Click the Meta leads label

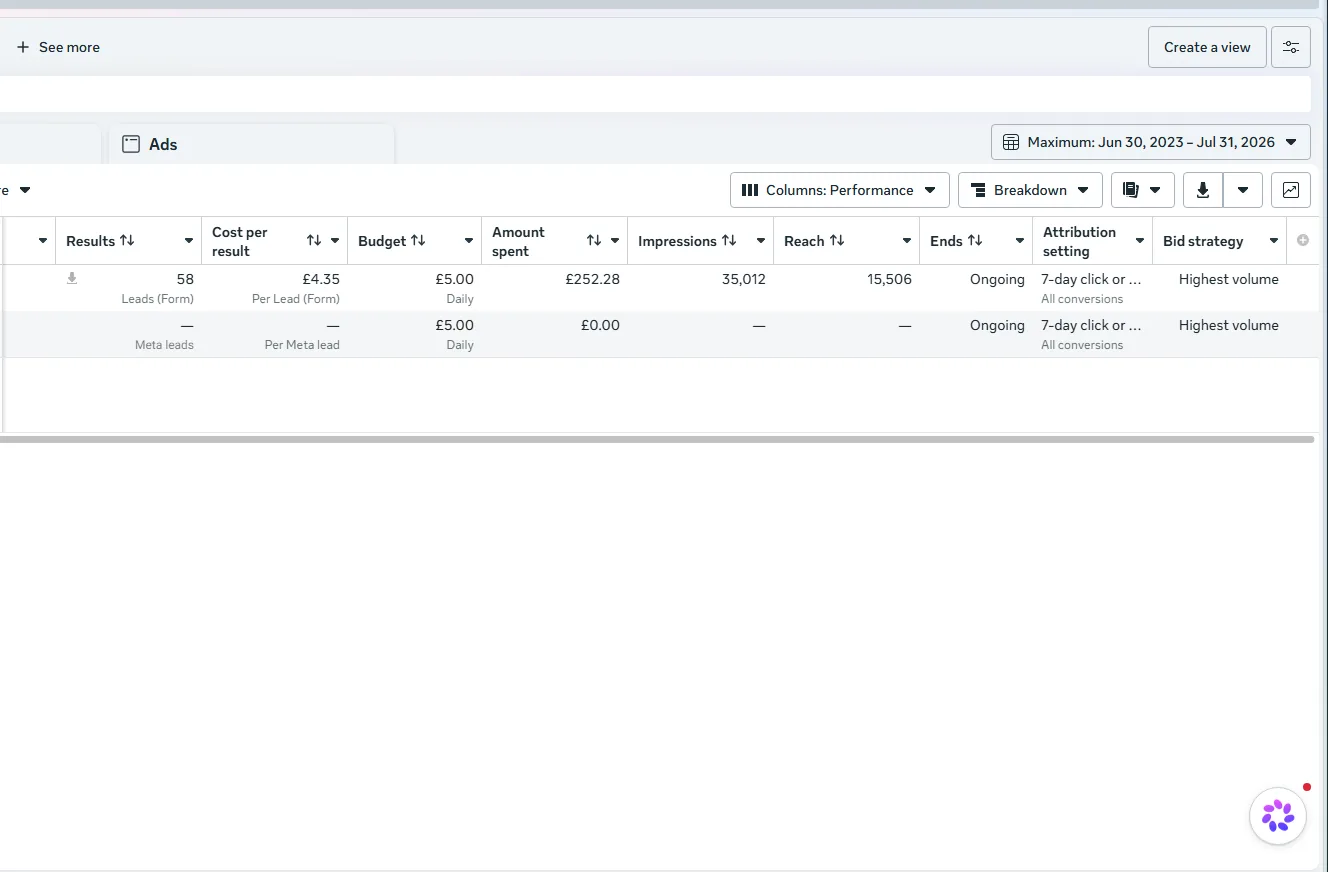click(164, 345)
